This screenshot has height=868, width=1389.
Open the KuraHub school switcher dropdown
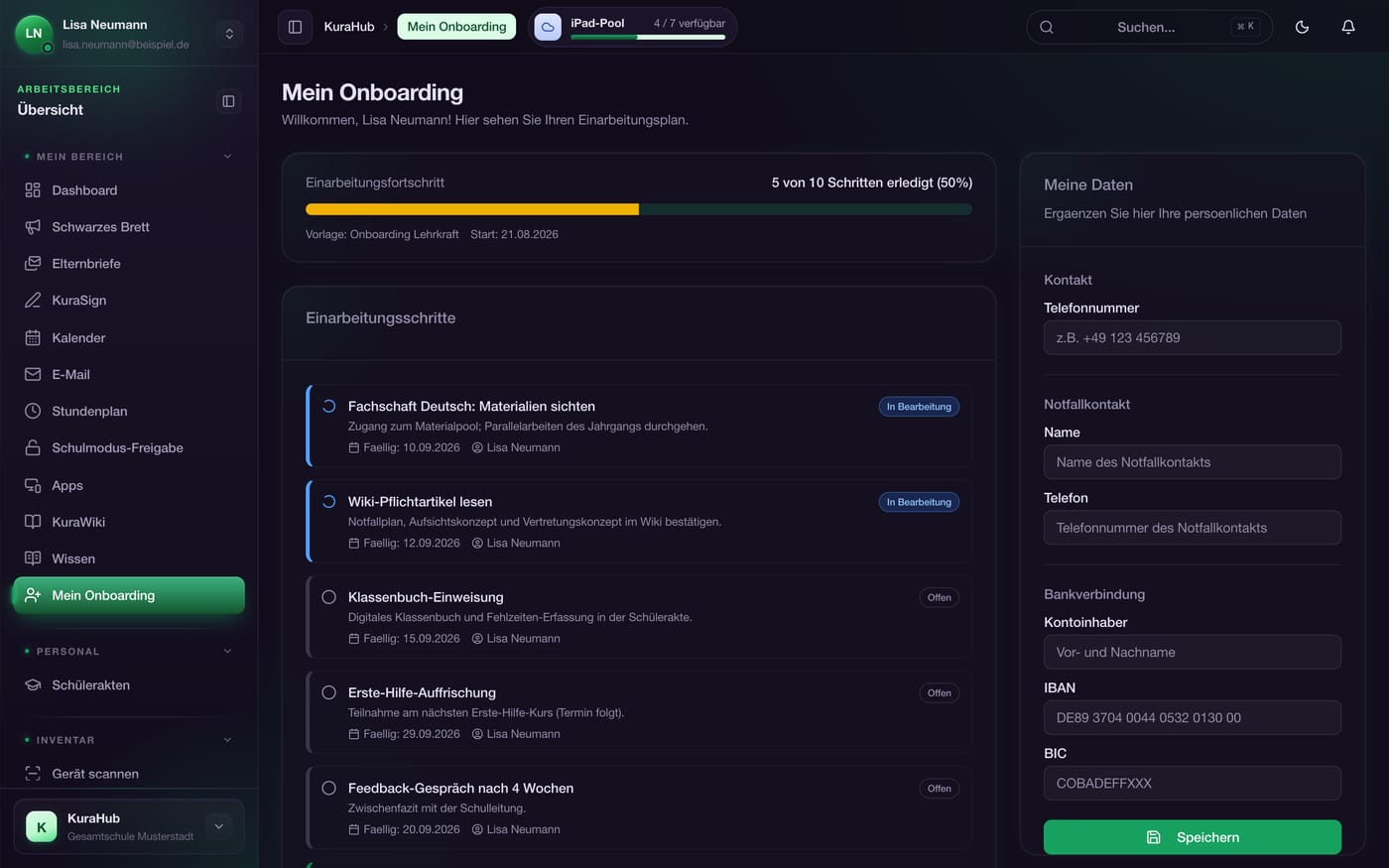coord(218,826)
